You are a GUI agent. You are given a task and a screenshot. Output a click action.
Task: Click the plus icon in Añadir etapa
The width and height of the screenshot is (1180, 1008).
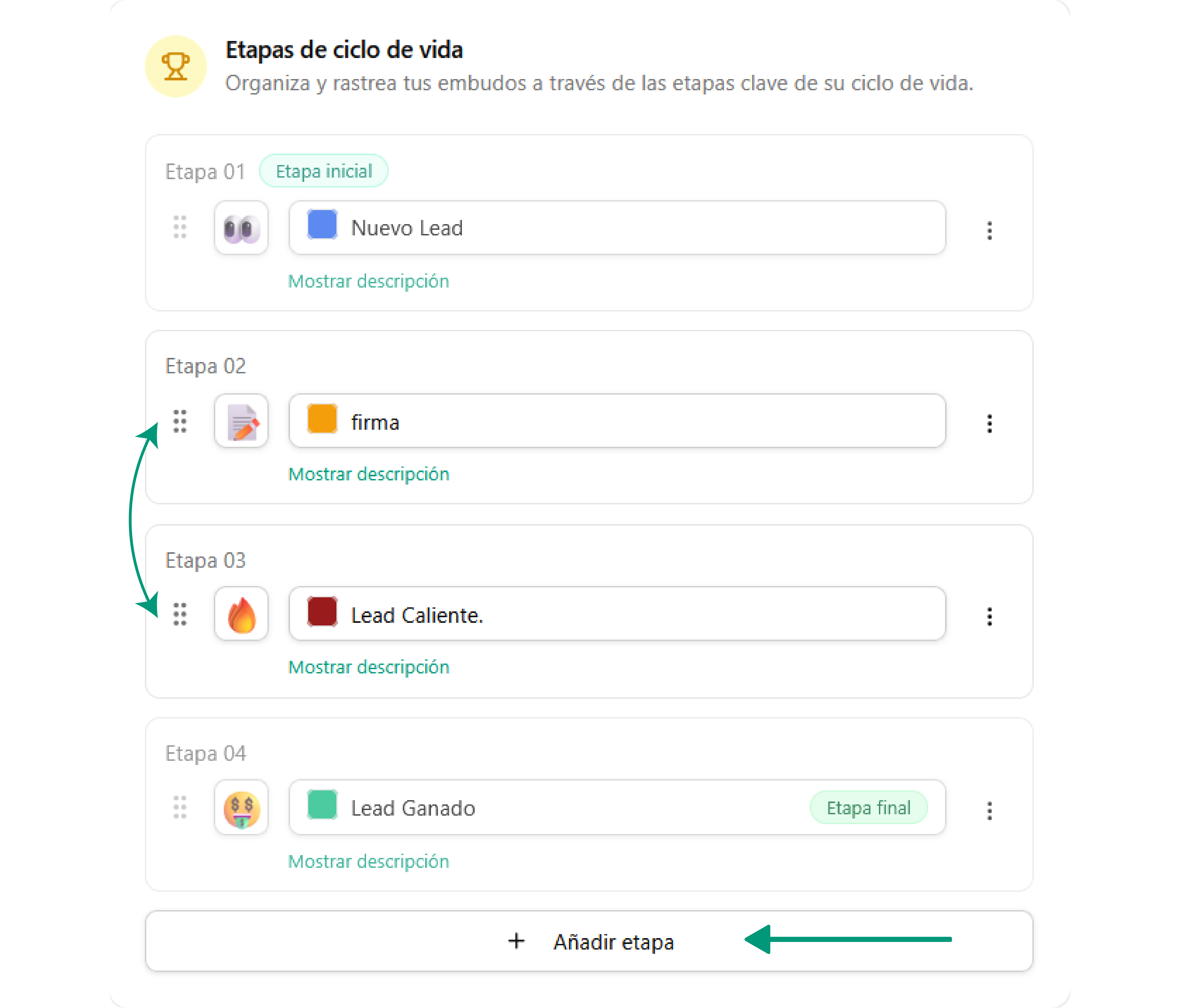(516, 941)
